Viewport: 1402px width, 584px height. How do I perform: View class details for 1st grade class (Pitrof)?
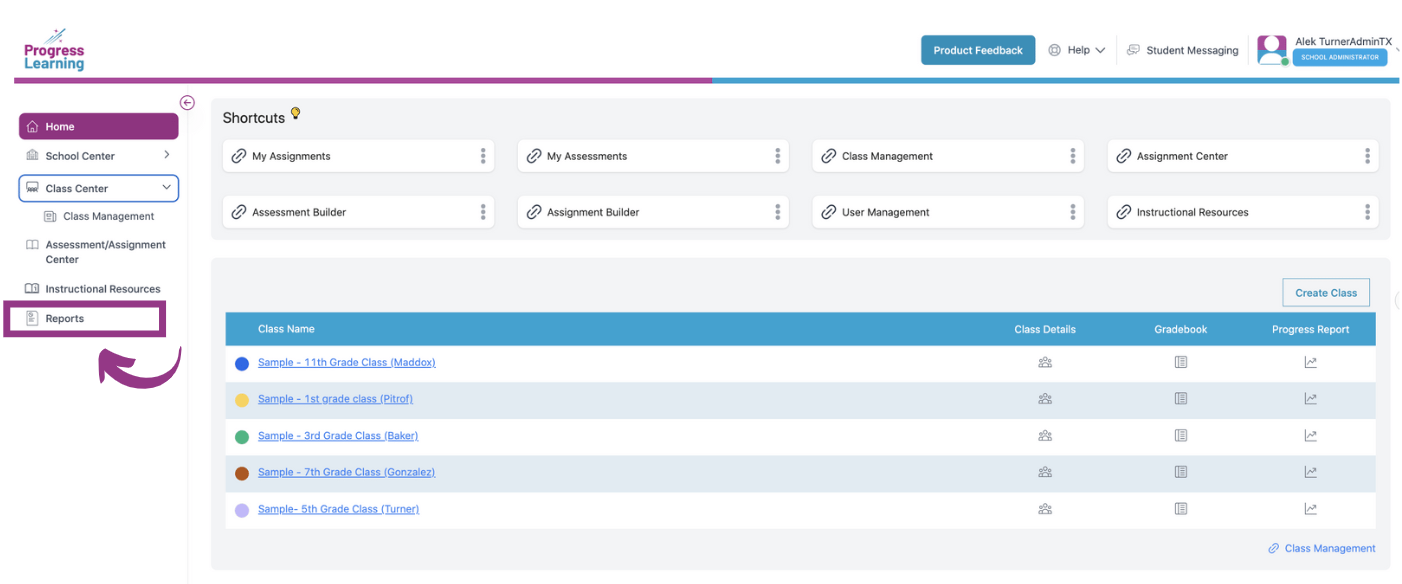click(1045, 399)
